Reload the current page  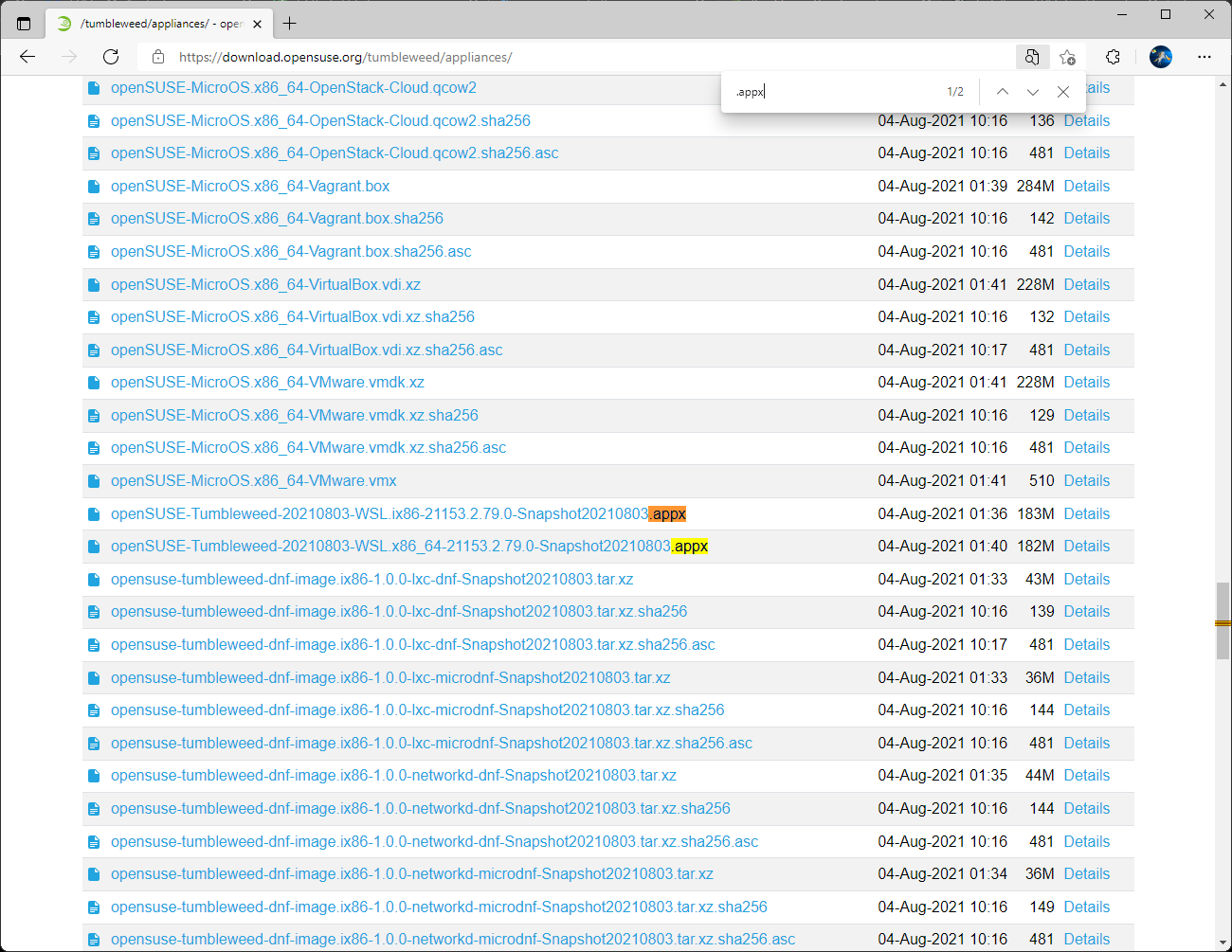pyautogui.click(x=111, y=57)
